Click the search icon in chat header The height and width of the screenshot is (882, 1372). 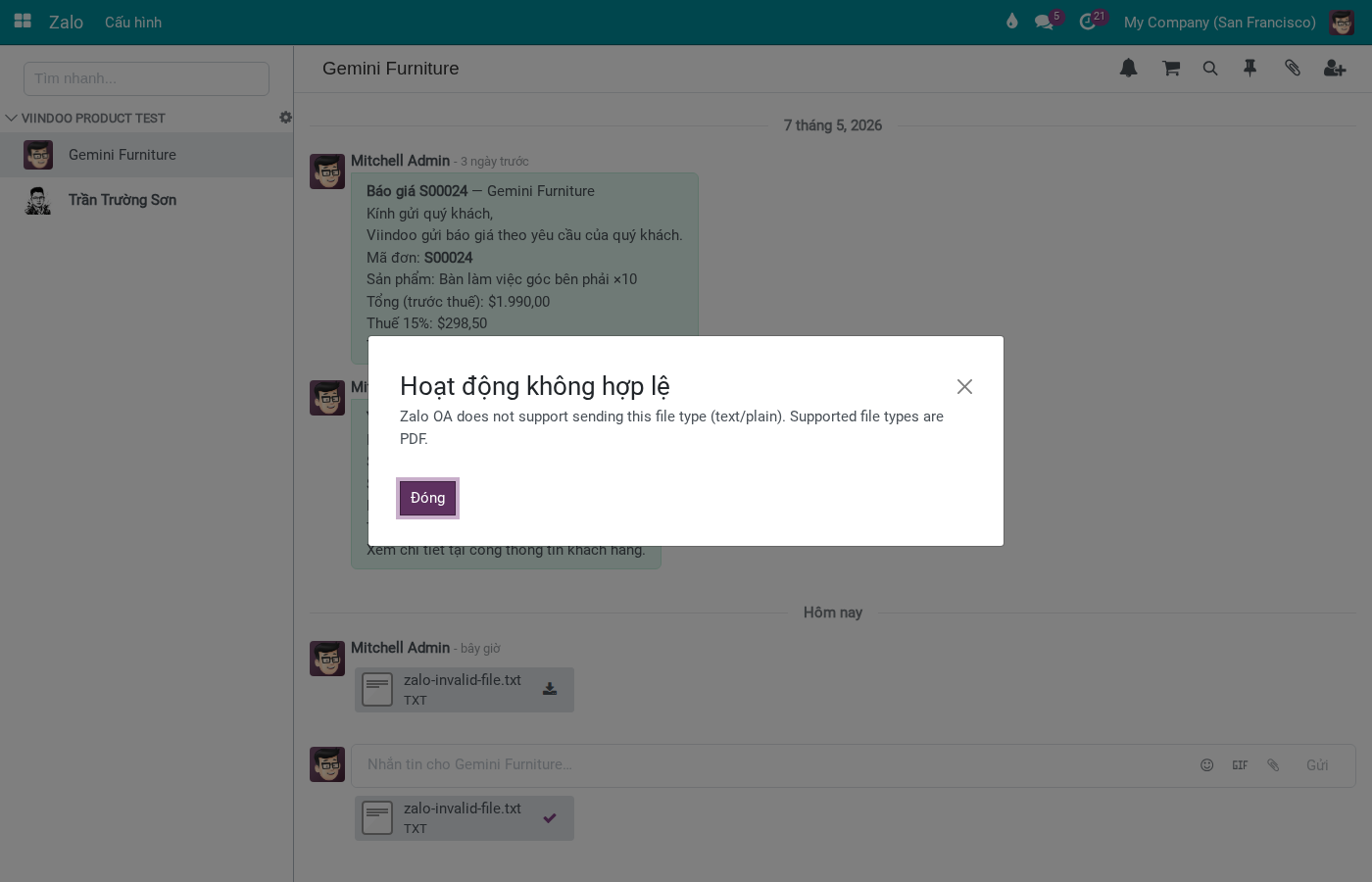1210,69
